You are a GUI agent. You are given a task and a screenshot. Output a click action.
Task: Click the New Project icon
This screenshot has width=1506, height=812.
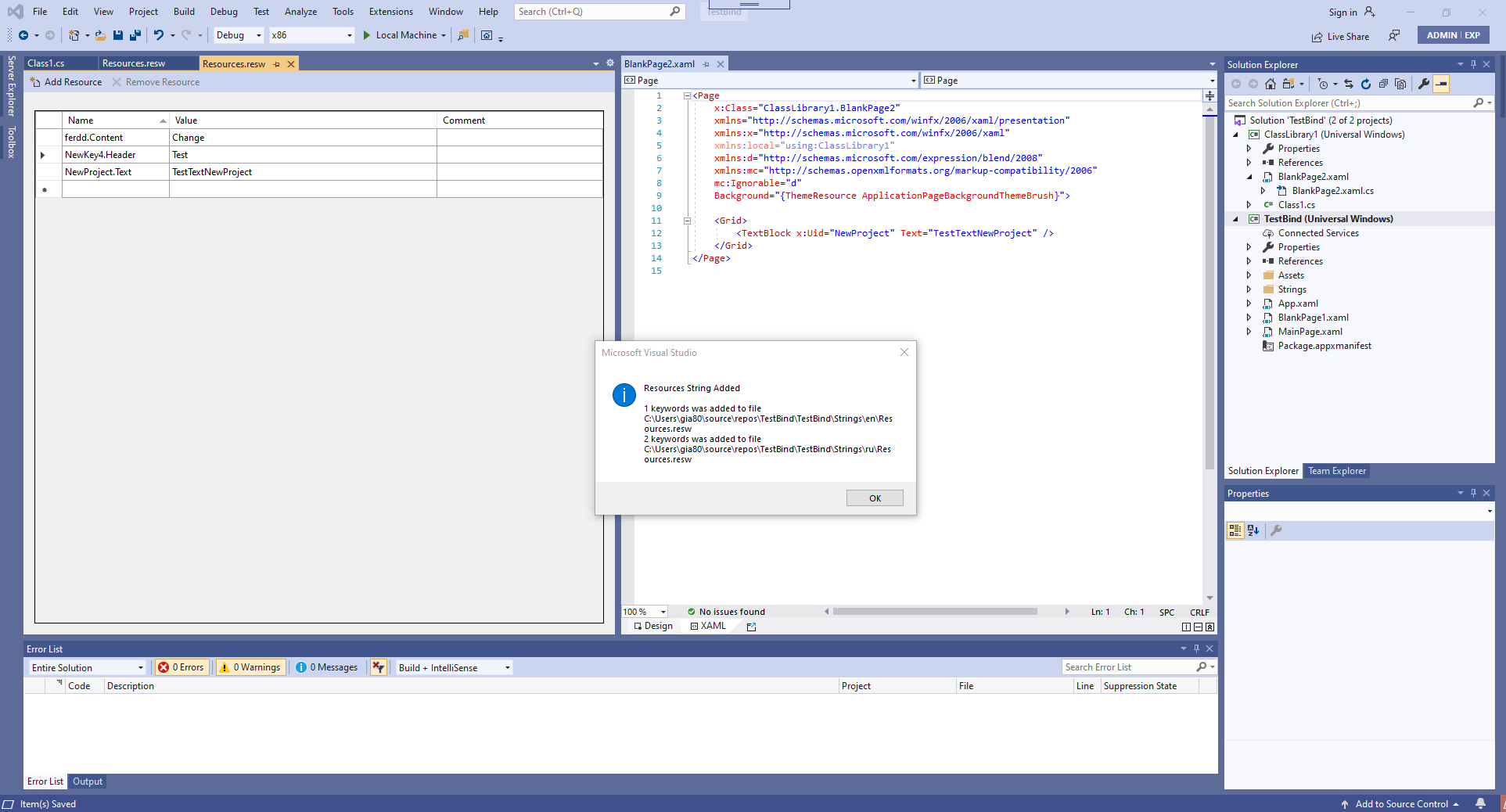pyautogui.click(x=74, y=35)
